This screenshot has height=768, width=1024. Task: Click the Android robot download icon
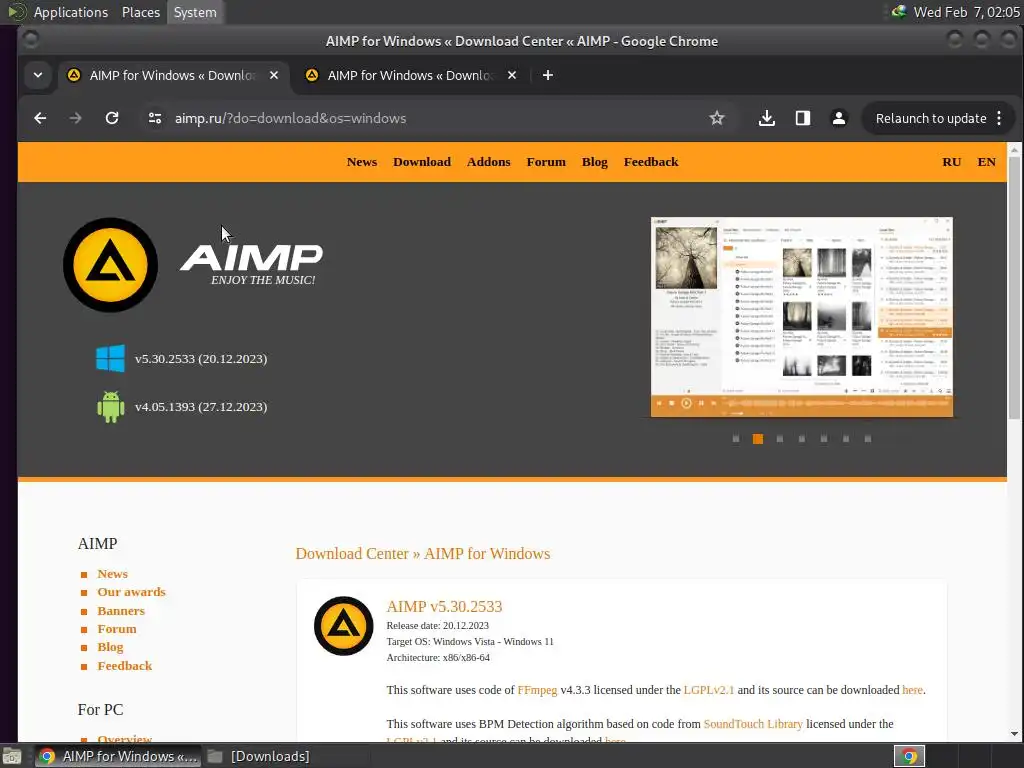point(110,407)
